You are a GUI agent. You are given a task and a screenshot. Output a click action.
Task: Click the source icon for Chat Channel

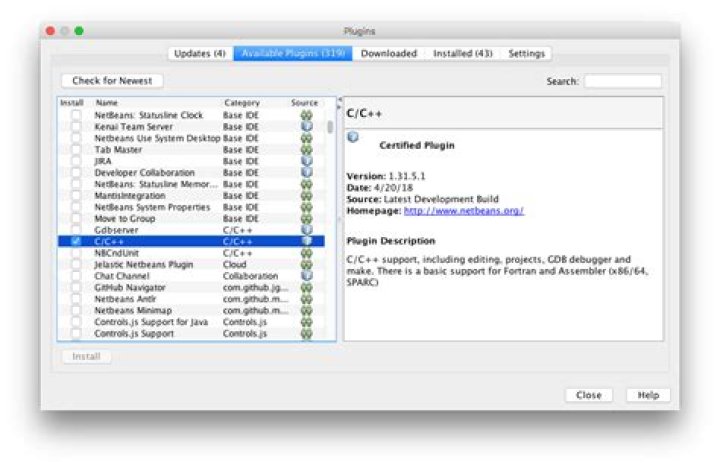[306, 276]
